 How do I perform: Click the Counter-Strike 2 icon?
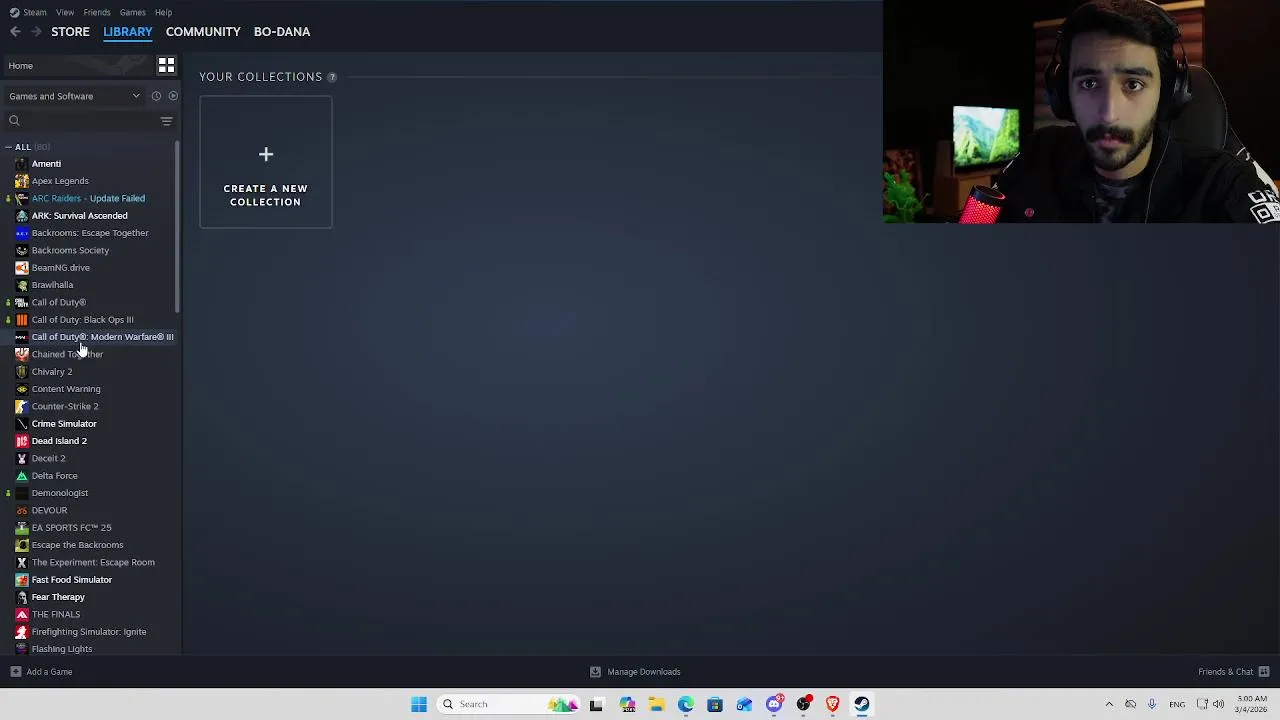click(x=22, y=406)
